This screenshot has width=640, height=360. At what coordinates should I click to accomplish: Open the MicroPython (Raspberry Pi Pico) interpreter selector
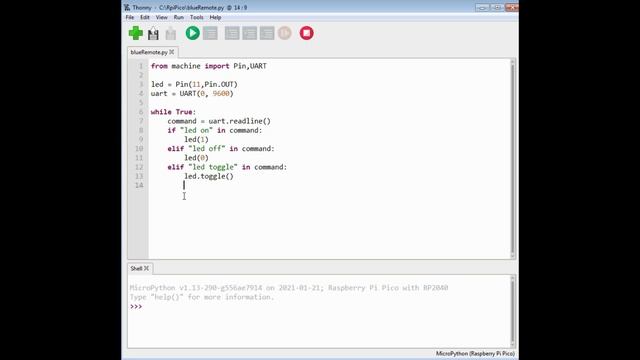[x=475, y=353]
